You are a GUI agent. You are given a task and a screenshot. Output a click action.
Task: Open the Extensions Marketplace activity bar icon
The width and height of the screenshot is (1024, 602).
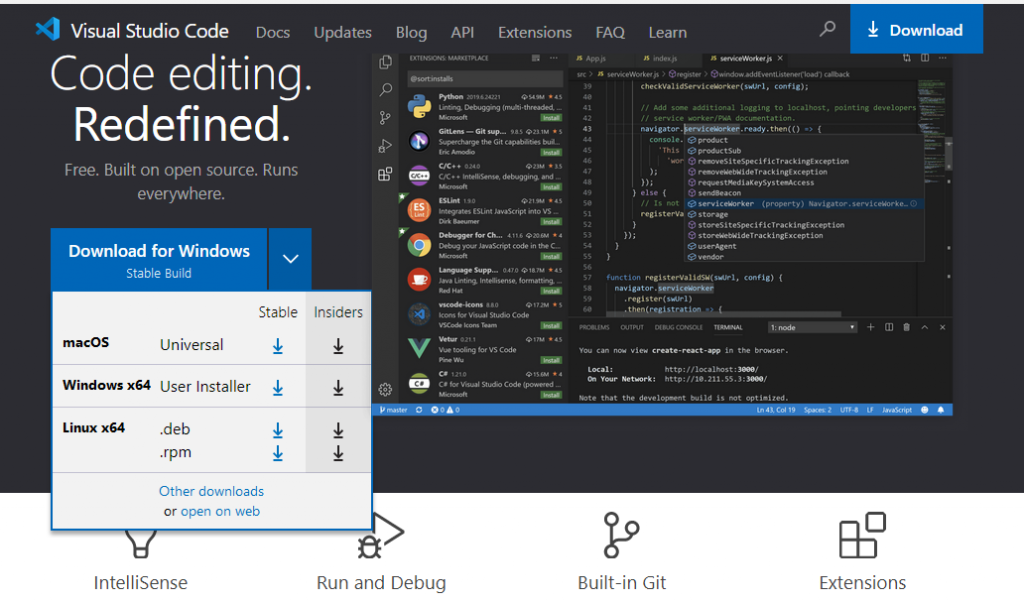[385, 174]
